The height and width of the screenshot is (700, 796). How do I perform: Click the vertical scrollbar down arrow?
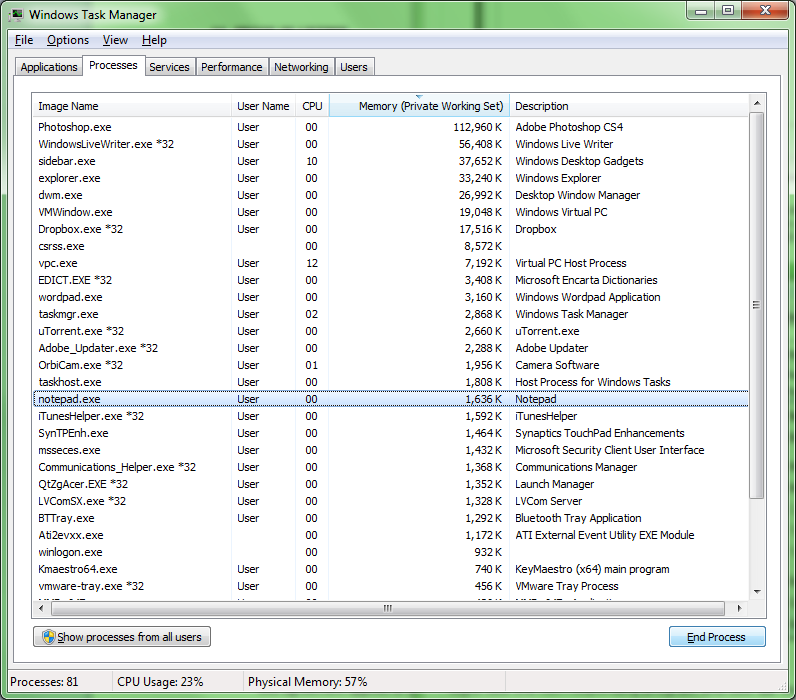pyautogui.click(x=757, y=591)
